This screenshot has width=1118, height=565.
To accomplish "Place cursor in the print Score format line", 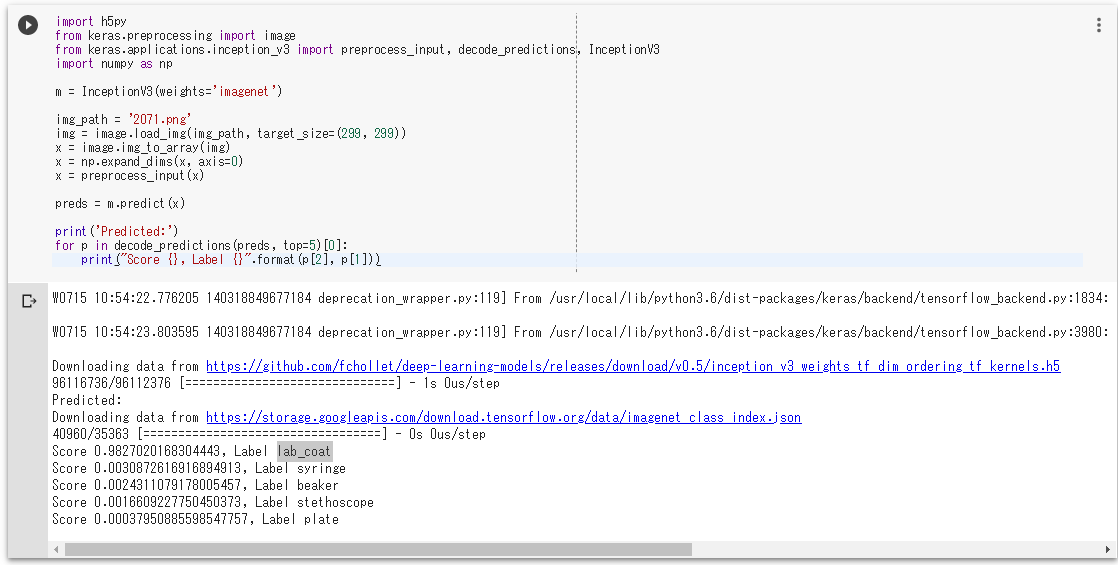I will [231, 260].
